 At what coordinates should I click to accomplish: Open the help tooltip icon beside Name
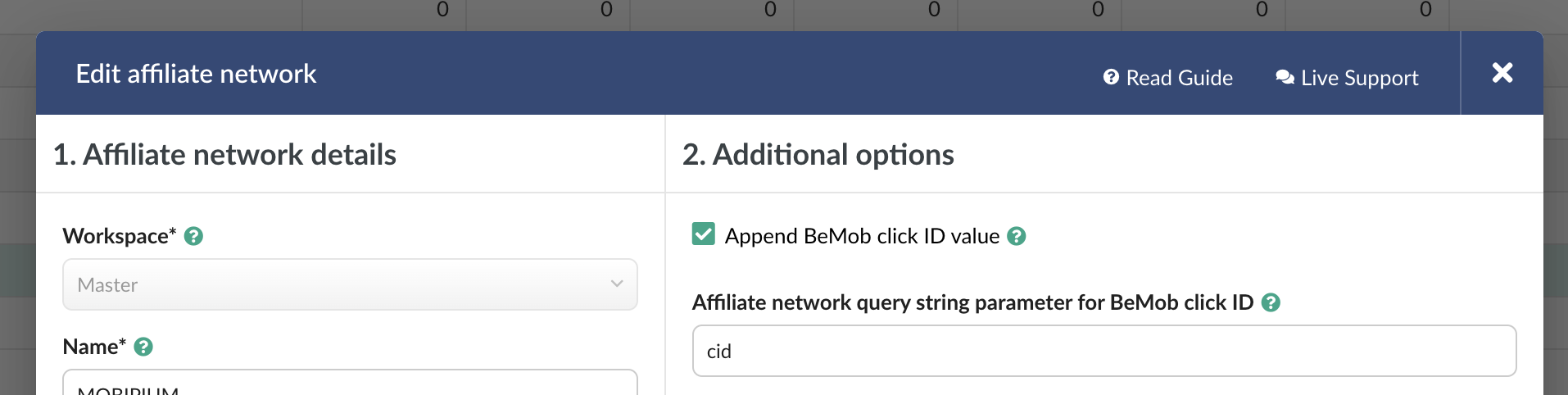pos(143,347)
